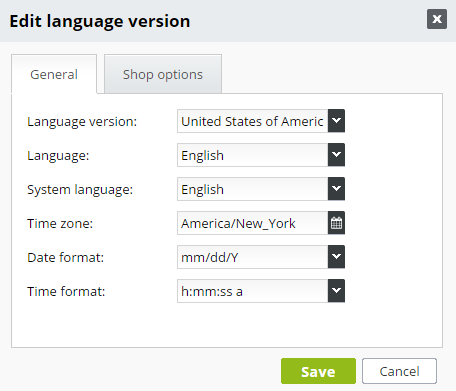The width and height of the screenshot is (456, 391).
Task: Click the Edit language version title
Action: [x=100, y=21]
